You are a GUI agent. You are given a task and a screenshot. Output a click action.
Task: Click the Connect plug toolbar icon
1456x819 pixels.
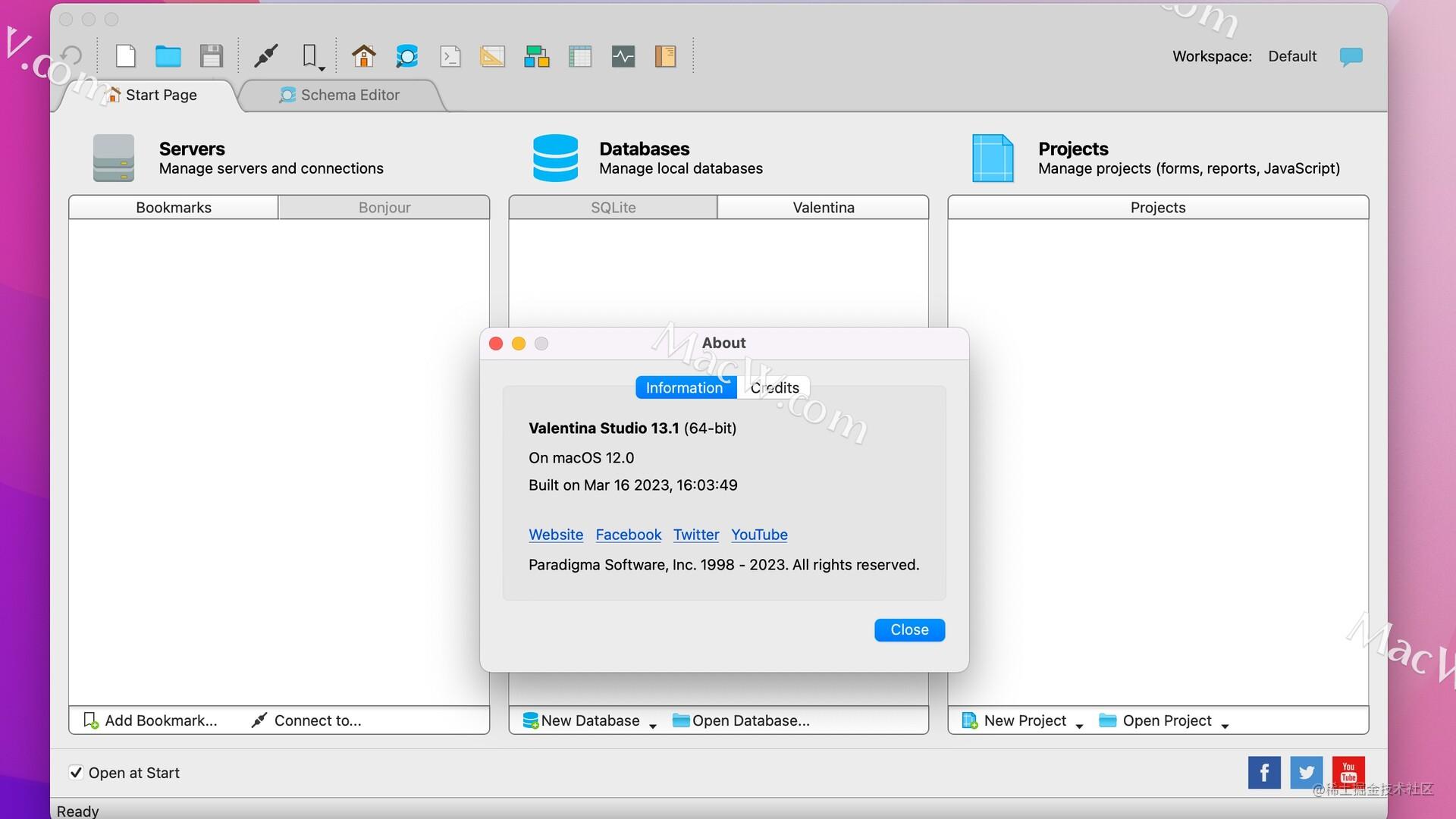[x=266, y=56]
